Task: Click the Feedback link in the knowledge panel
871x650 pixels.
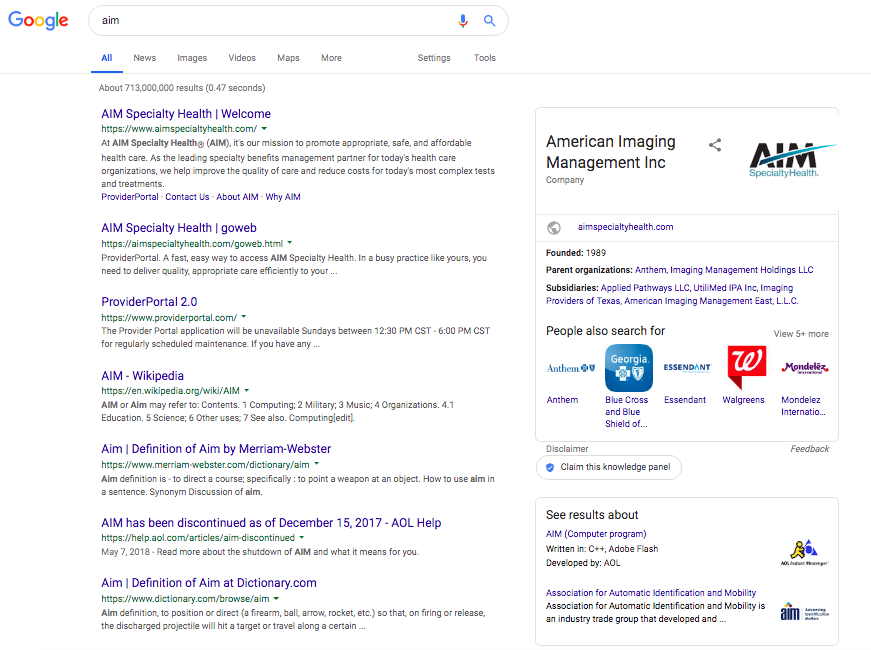Action: tap(810, 448)
